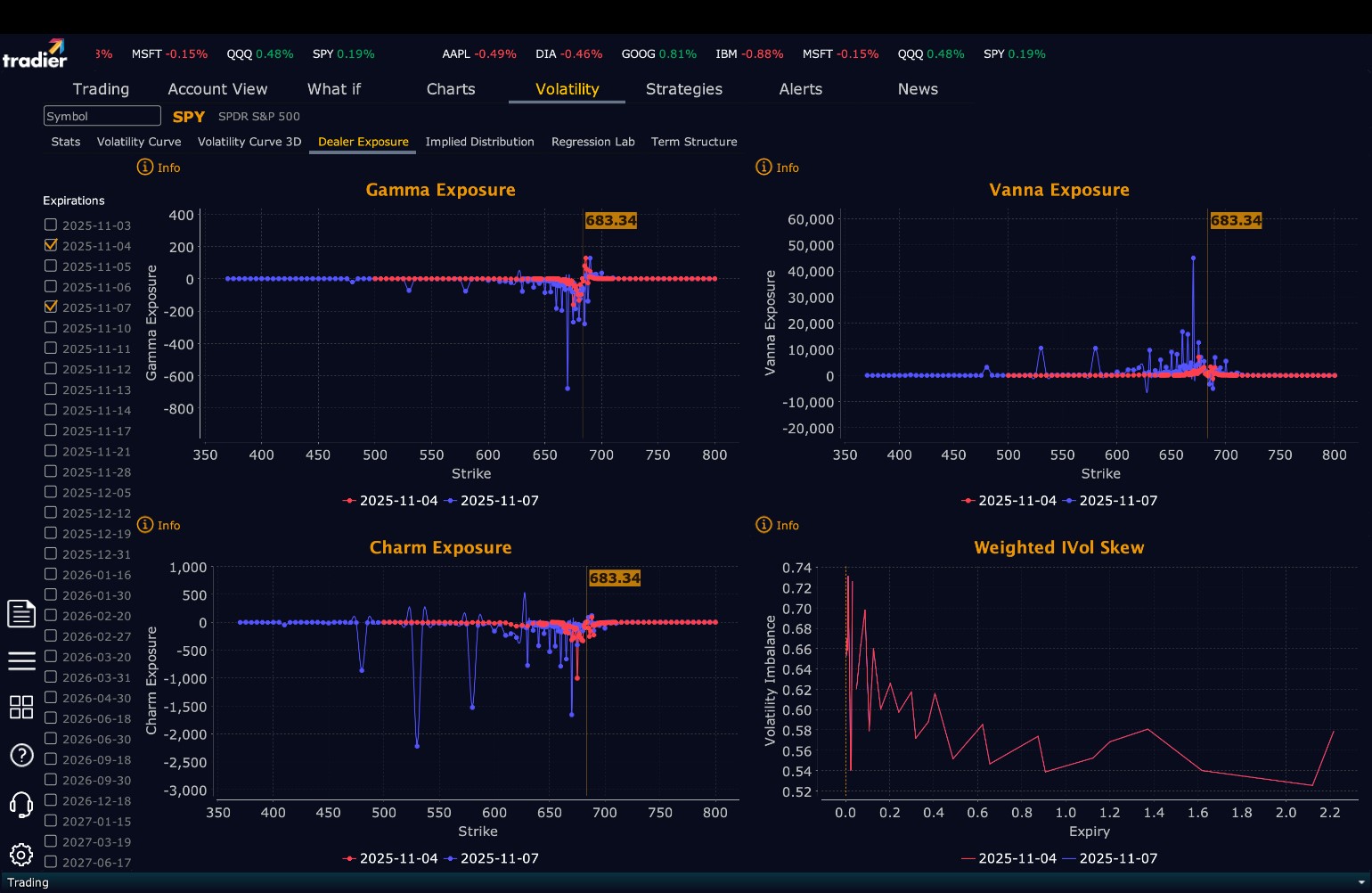Click the Tradier logo

tap(36, 54)
